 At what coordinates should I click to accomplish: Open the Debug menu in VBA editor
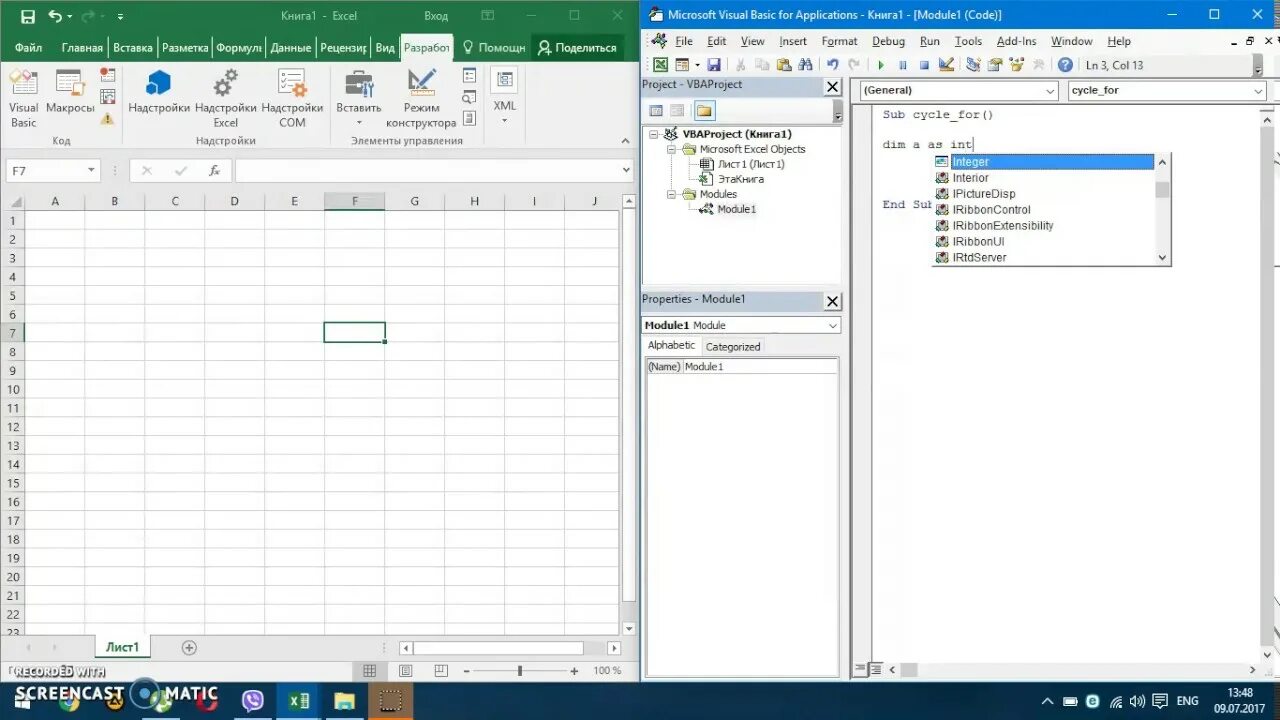point(888,41)
